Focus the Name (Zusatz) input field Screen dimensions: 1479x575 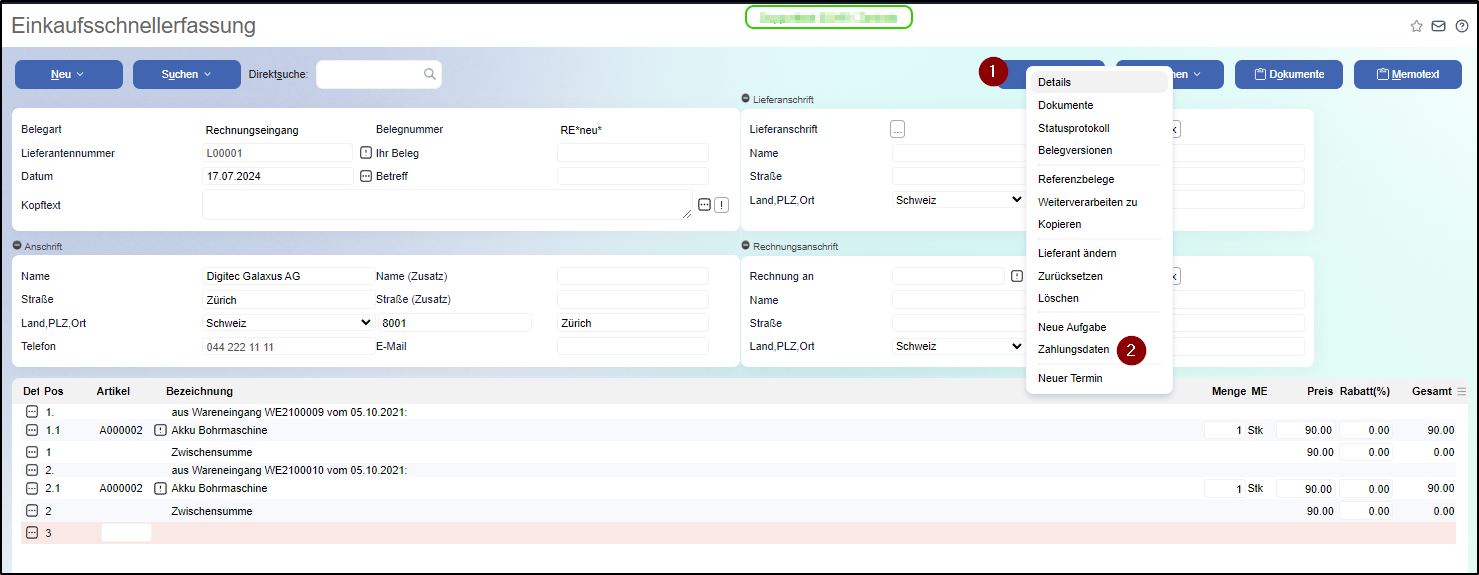632,276
